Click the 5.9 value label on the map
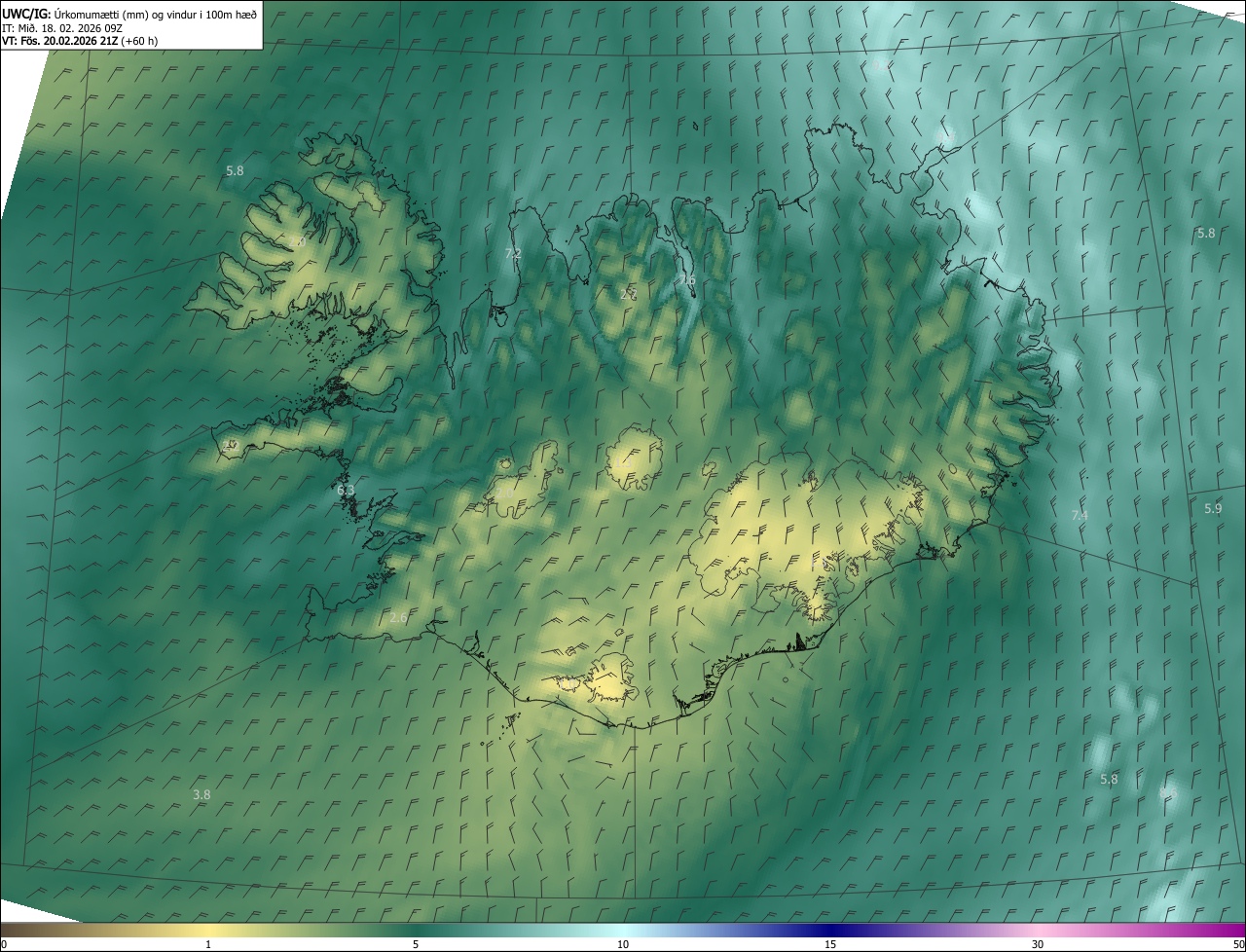 1212,508
